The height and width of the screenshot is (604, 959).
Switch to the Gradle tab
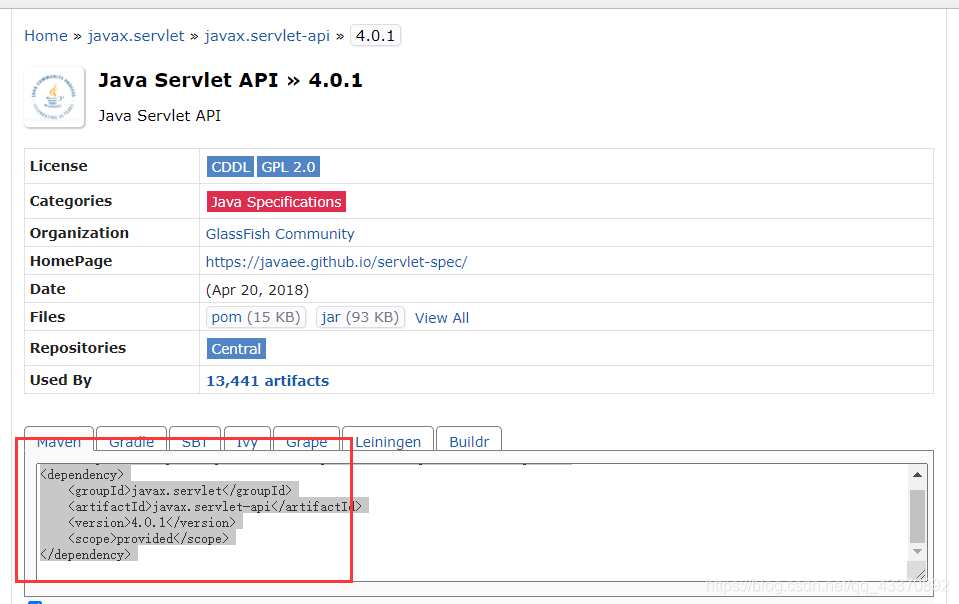point(131,439)
